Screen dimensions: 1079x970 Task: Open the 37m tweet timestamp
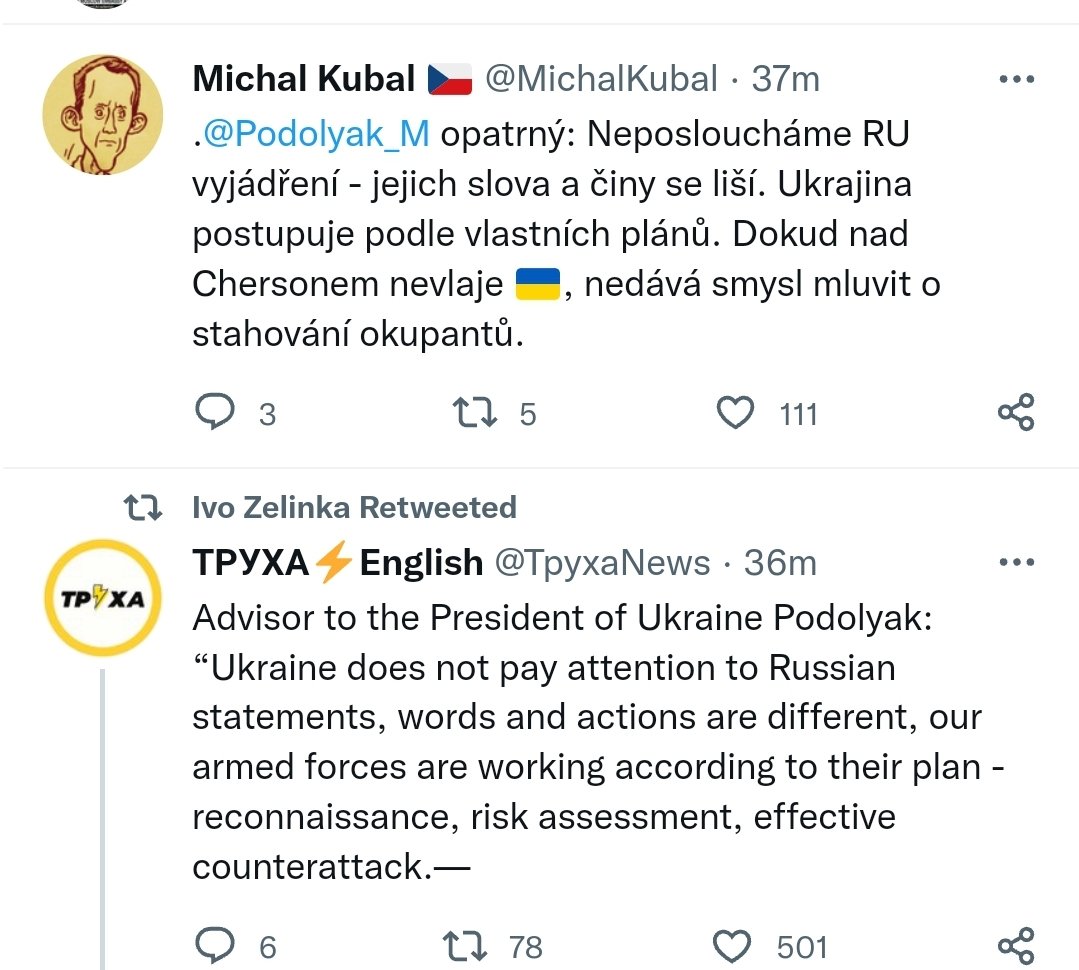(x=786, y=78)
